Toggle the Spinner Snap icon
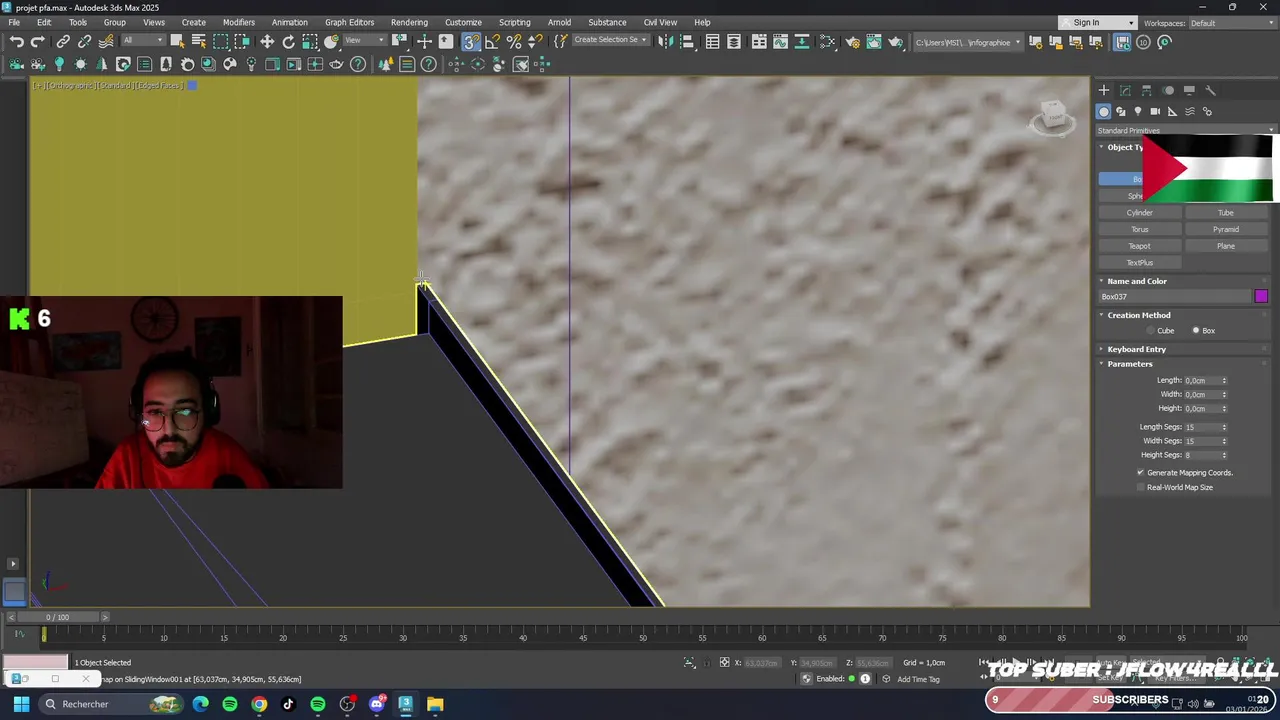The image size is (1280, 720). (x=535, y=41)
